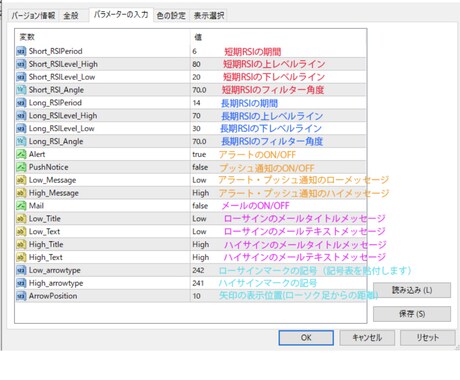Viewport: 460px width, 380px height.
Task: Click the icon beside Short_RSILevel_Low
Action: pos(21,77)
